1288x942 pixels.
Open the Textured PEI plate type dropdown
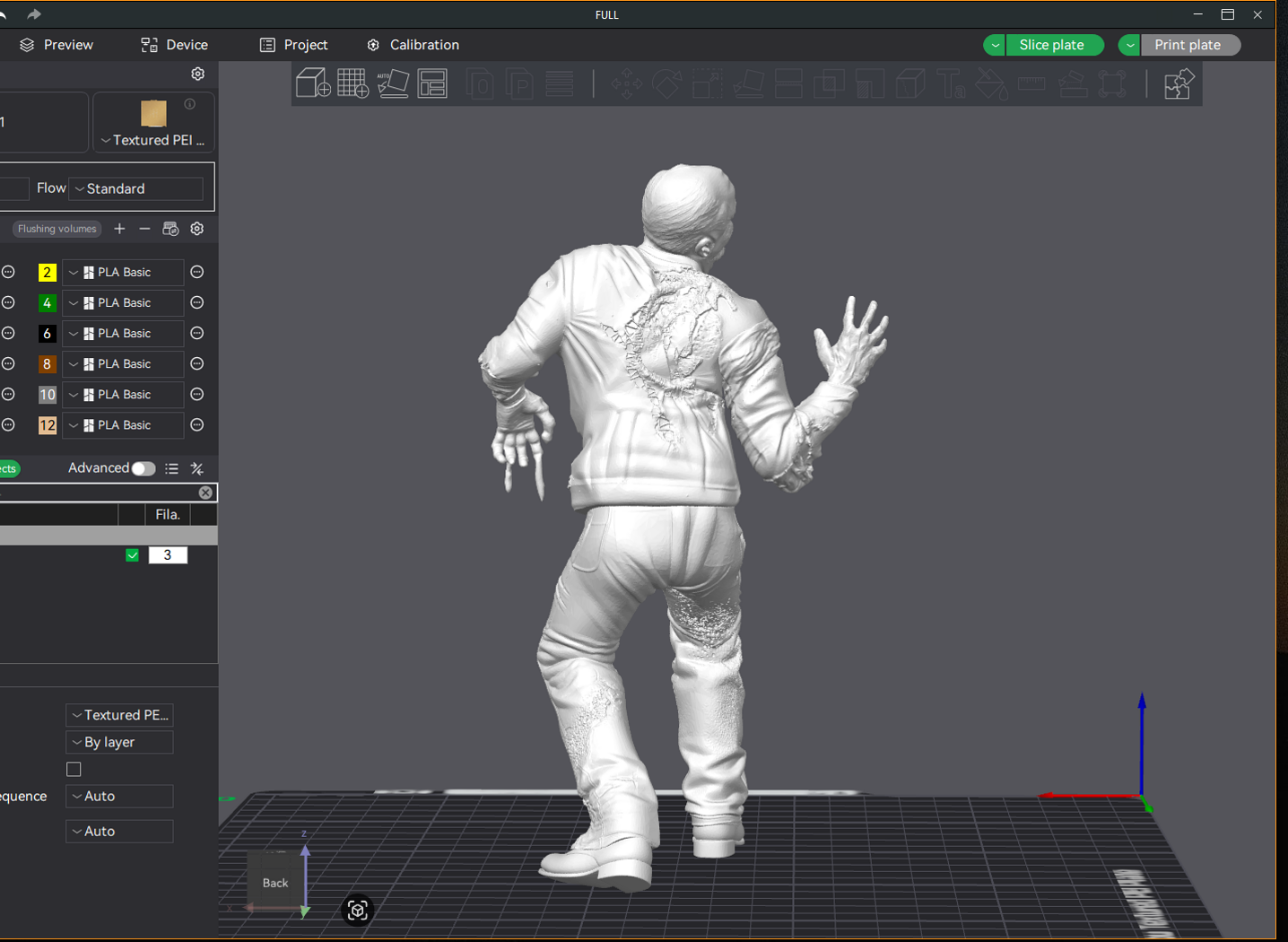[153, 140]
